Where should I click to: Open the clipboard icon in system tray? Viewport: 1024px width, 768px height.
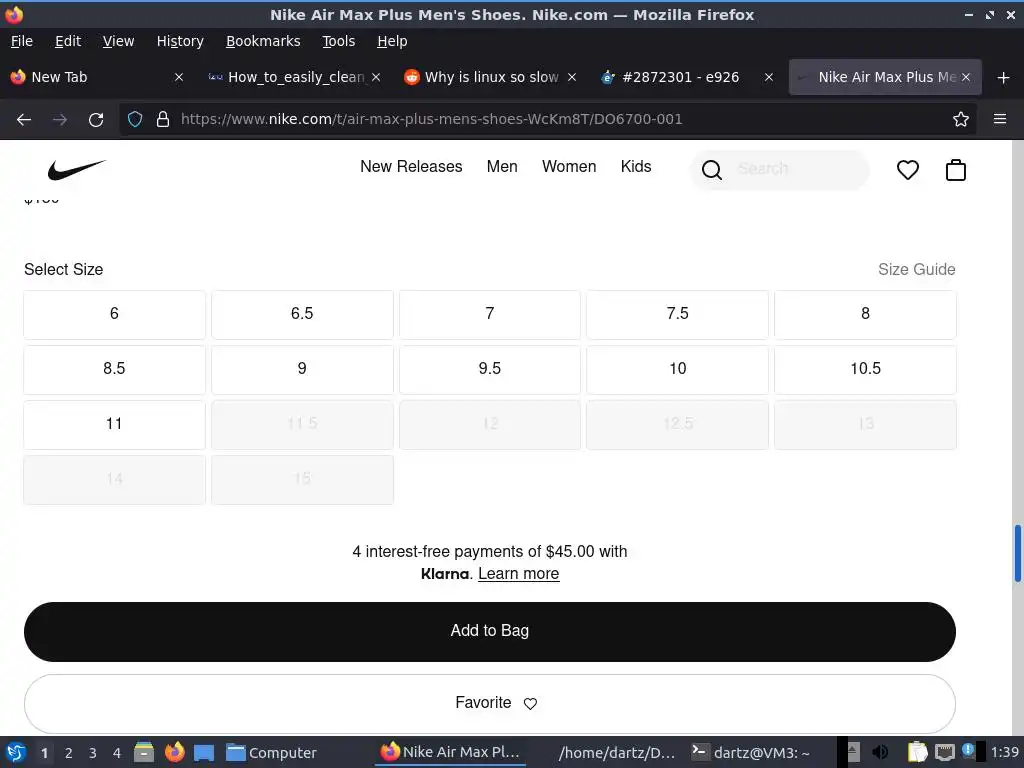917,752
